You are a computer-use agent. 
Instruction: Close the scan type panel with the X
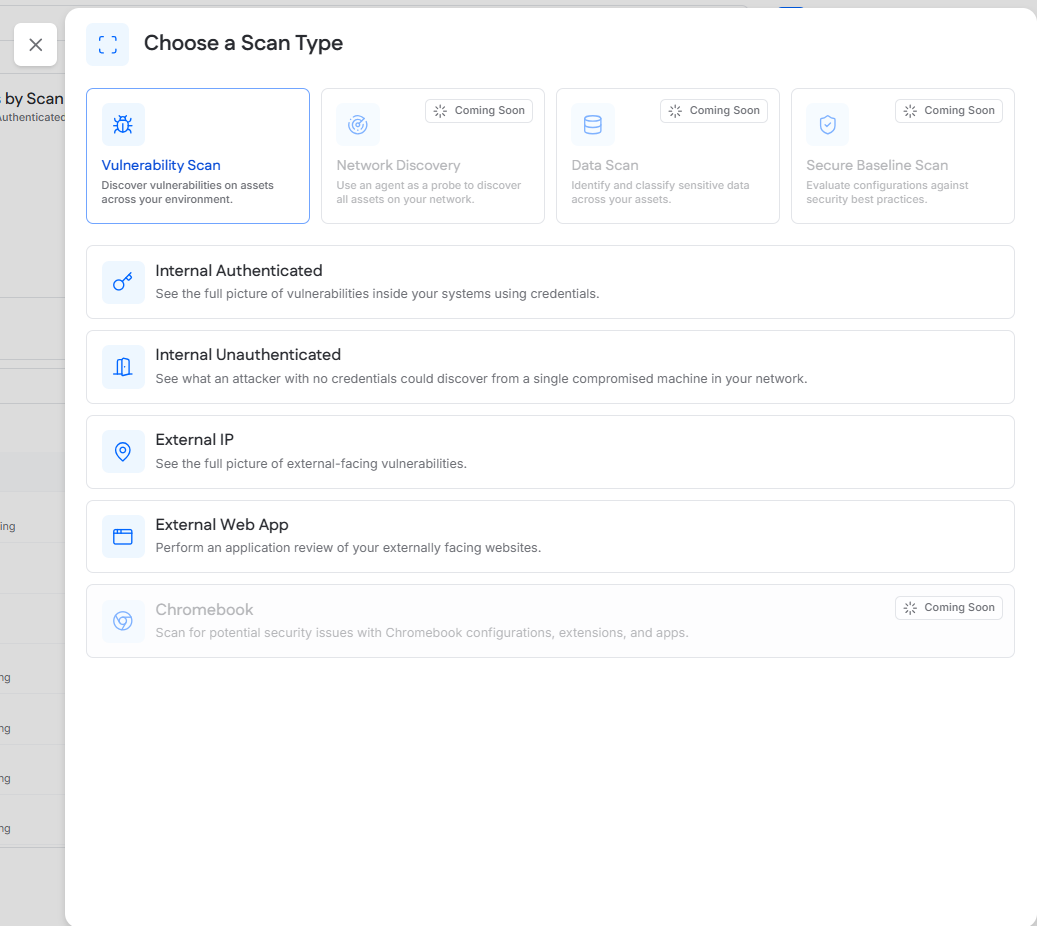pyautogui.click(x=36, y=45)
